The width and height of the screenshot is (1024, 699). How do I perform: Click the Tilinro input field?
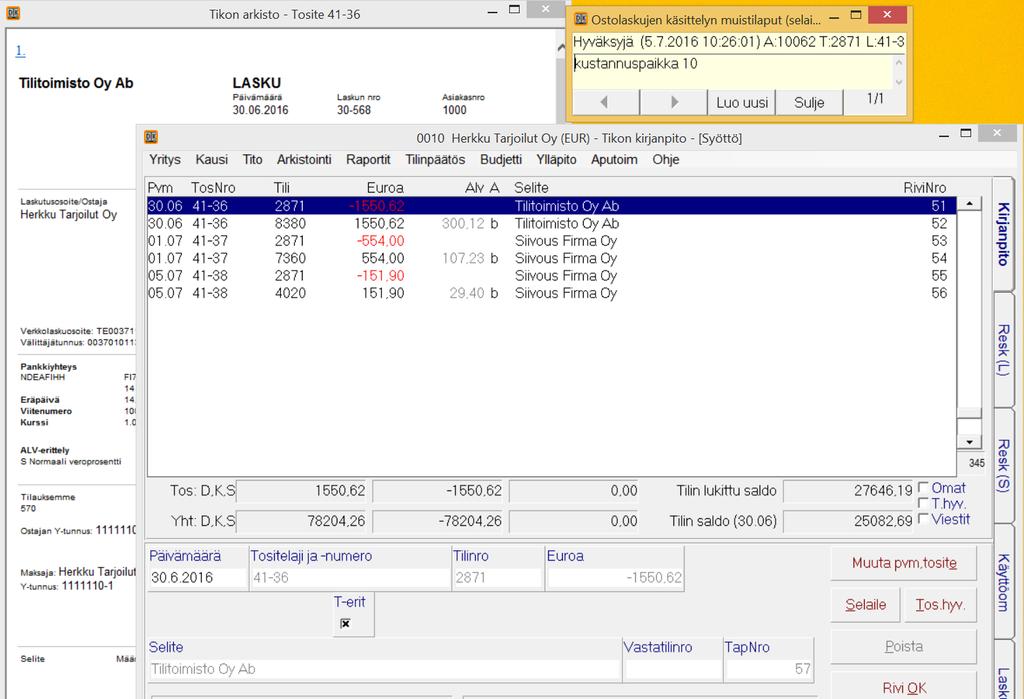tap(497, 577)
